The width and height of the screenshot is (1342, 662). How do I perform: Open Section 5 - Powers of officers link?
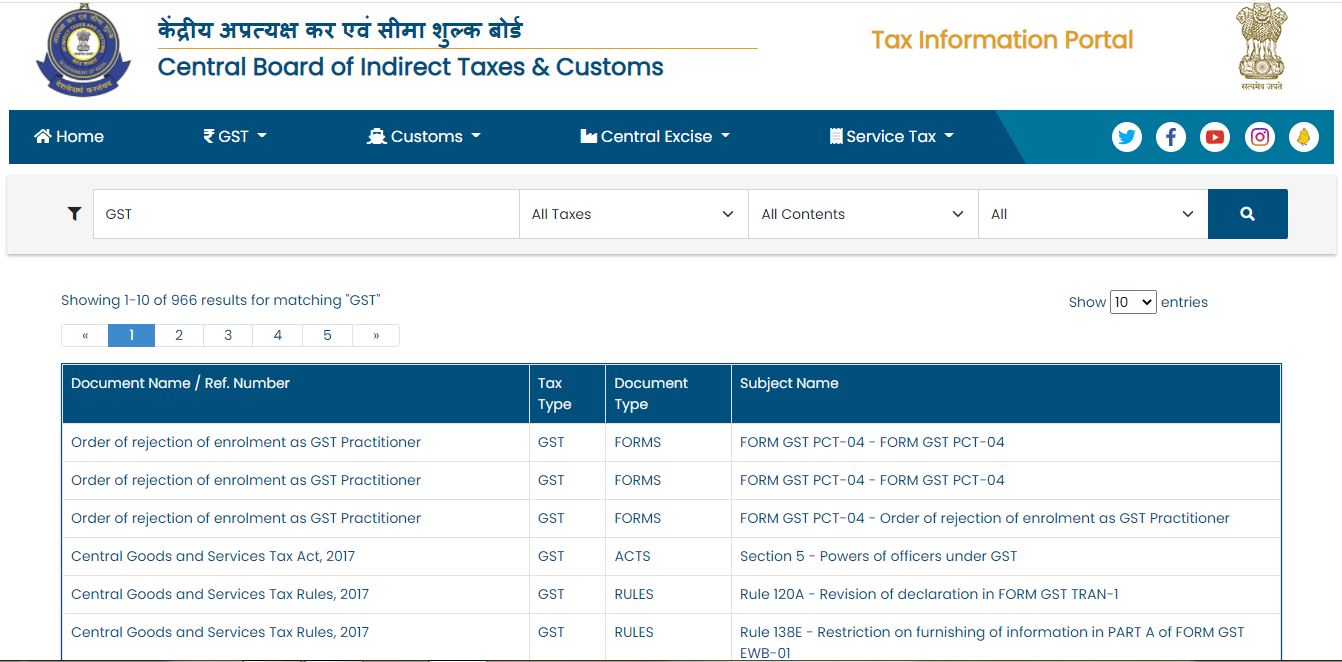coord(877,556)
